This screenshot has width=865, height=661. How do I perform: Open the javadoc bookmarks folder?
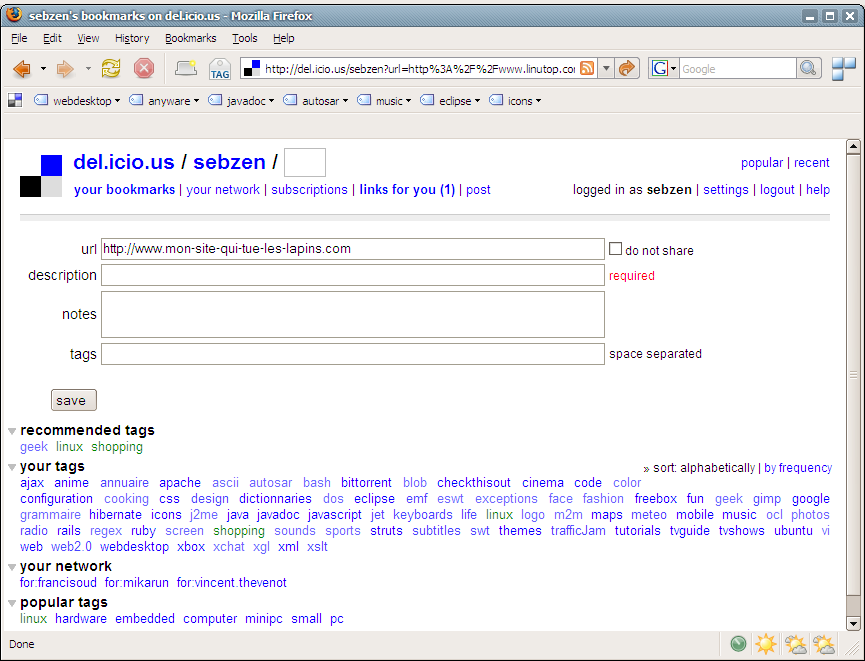coord(241,100)
